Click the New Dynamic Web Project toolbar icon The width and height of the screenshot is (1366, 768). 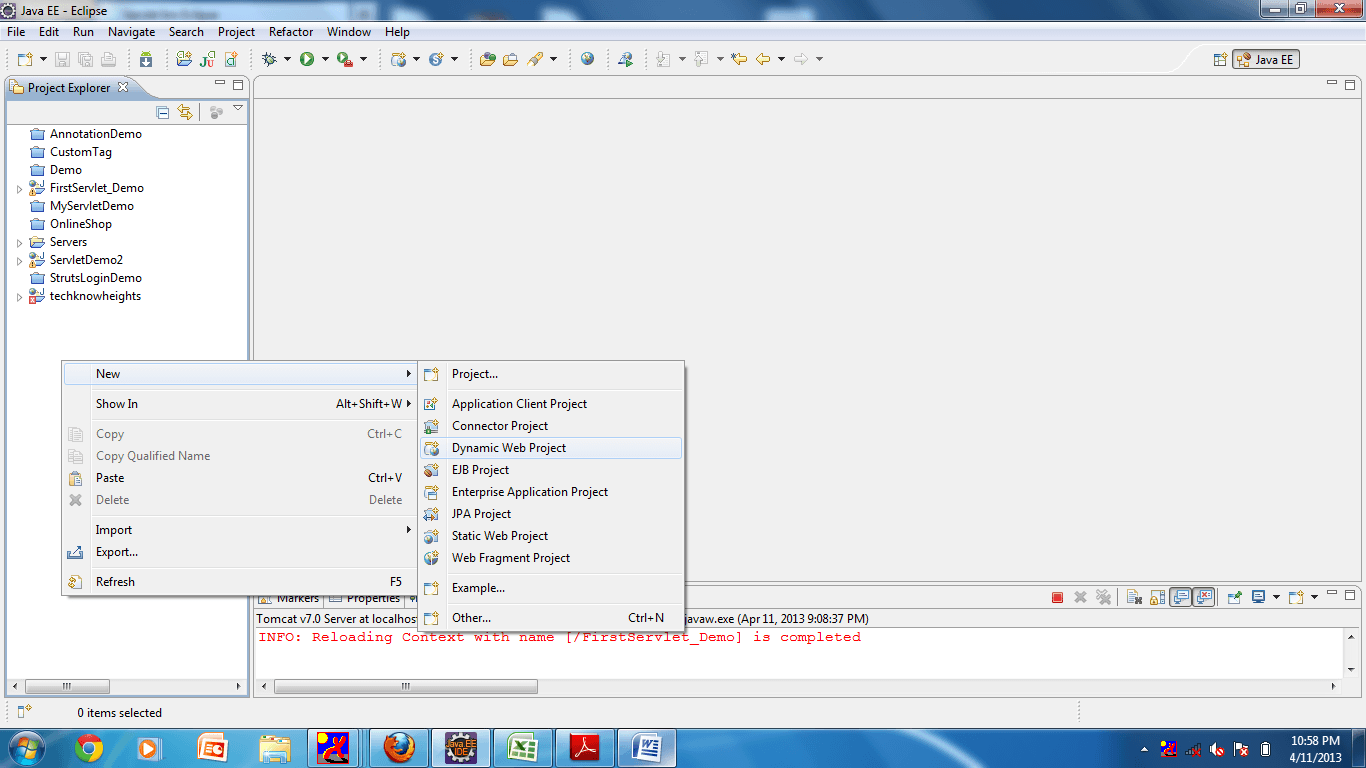[x=399, y=59]
